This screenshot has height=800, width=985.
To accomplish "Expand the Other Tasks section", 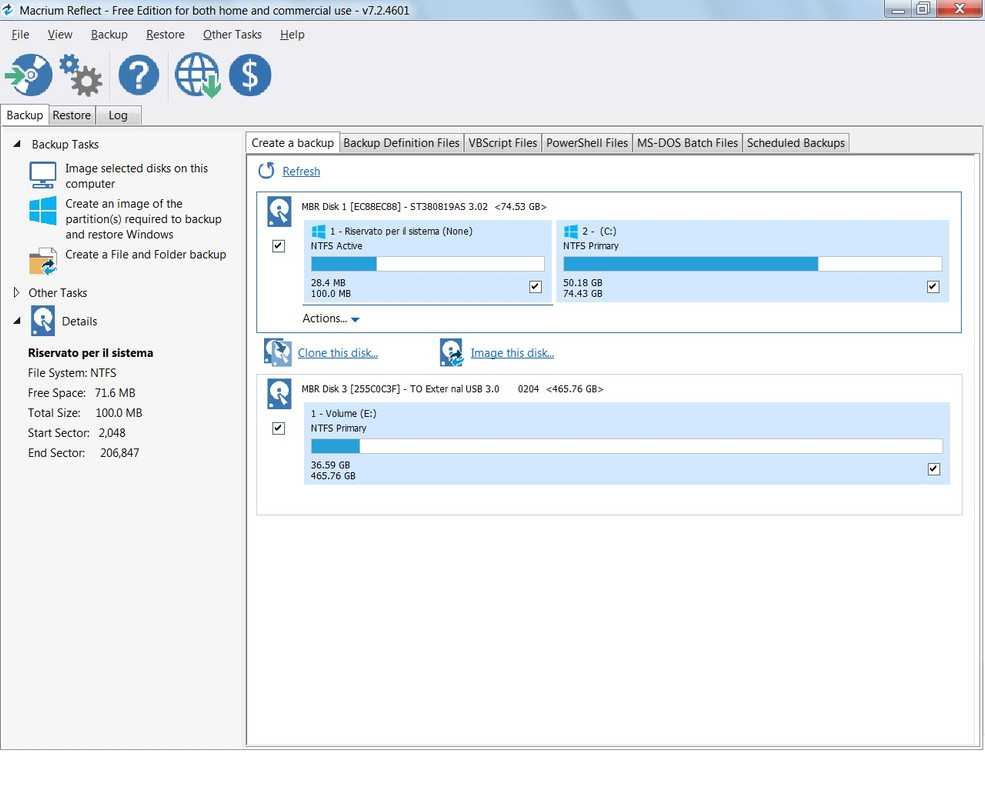I will [16, 293].
